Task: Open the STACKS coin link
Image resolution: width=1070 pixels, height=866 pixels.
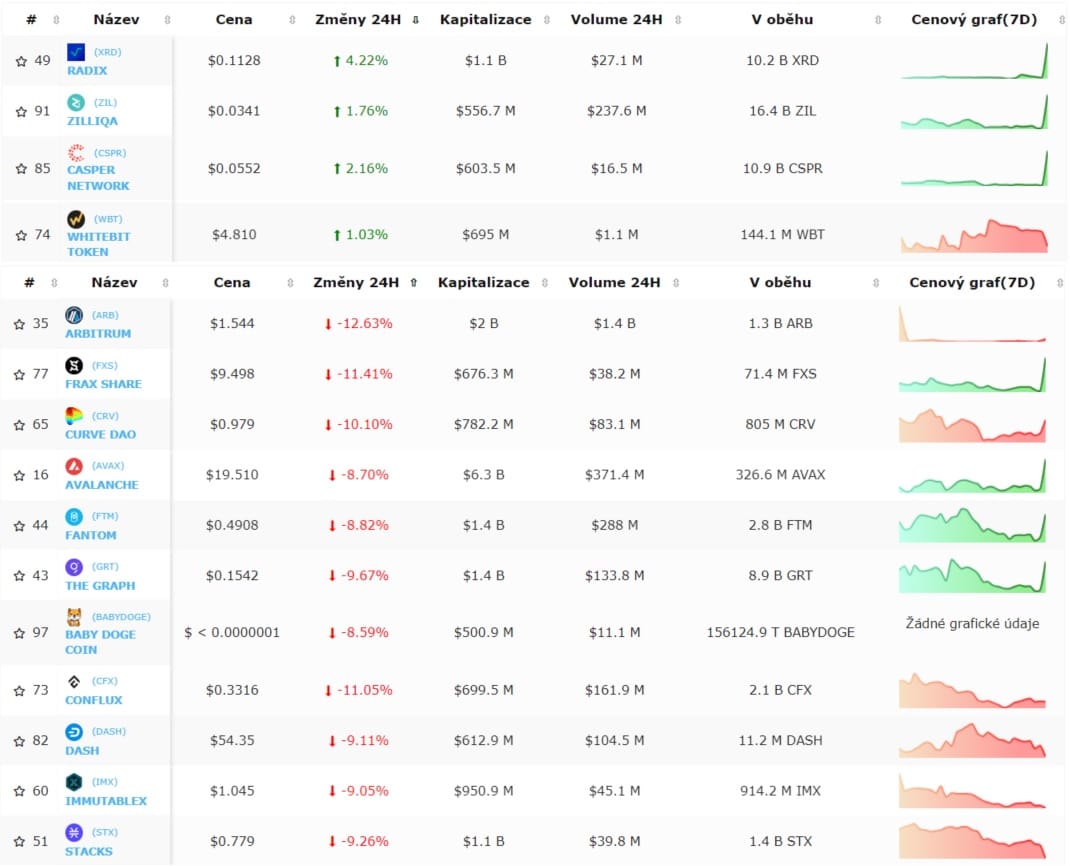Action: coord(89,852)
